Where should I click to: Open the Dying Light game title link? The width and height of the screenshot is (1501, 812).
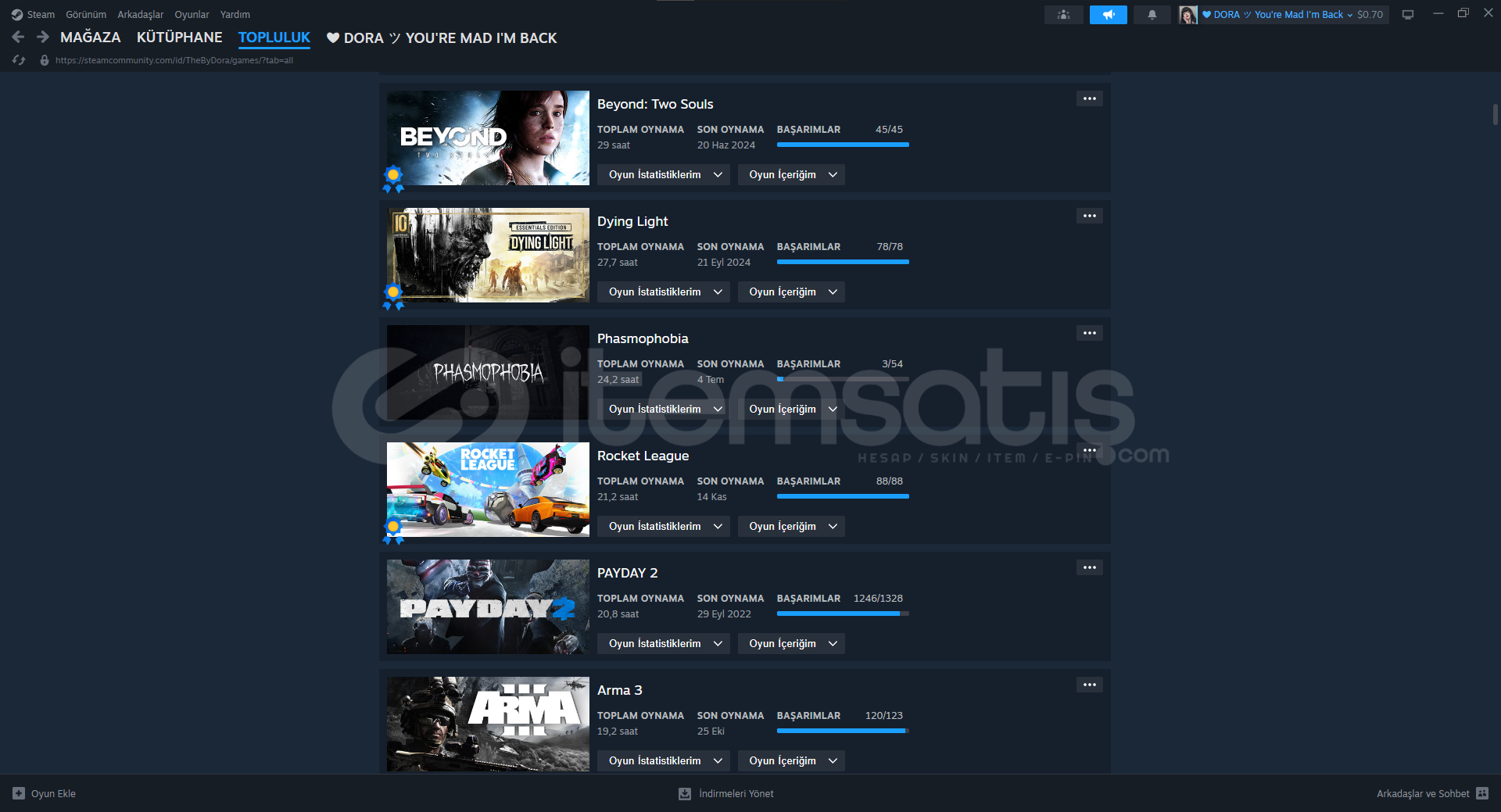[x=632, y=221]
